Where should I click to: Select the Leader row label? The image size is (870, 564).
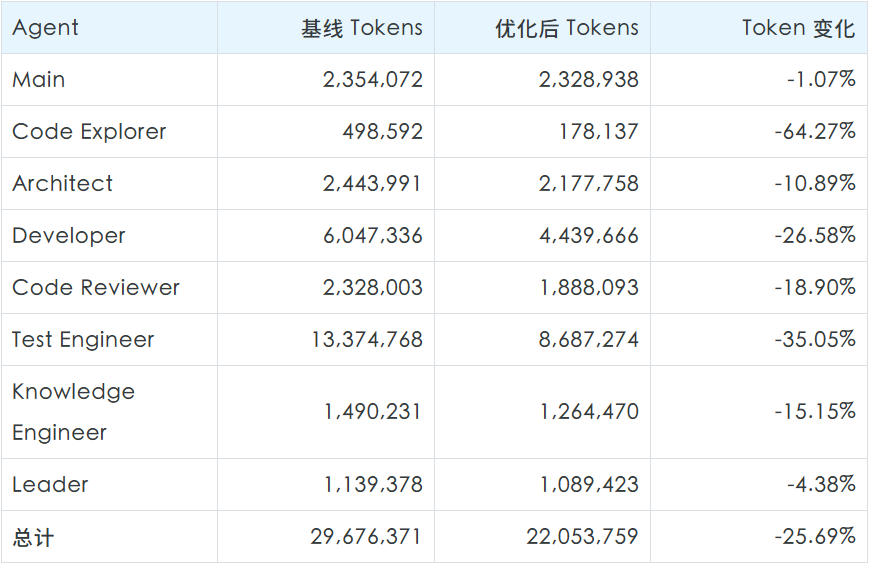click(50, 485)
